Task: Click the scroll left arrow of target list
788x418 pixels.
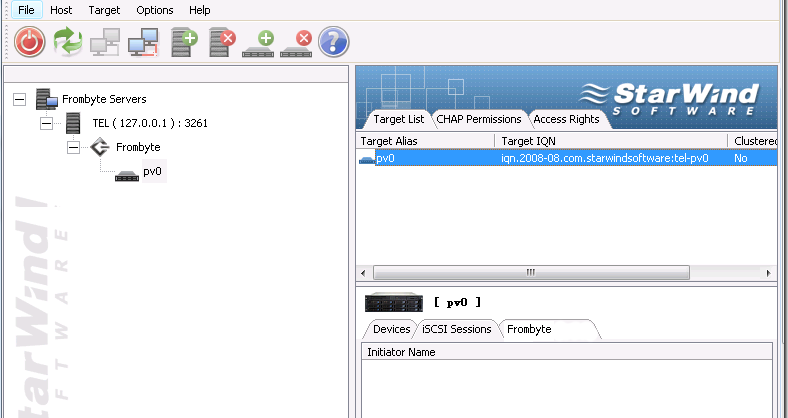Action: tap(363, 273)
